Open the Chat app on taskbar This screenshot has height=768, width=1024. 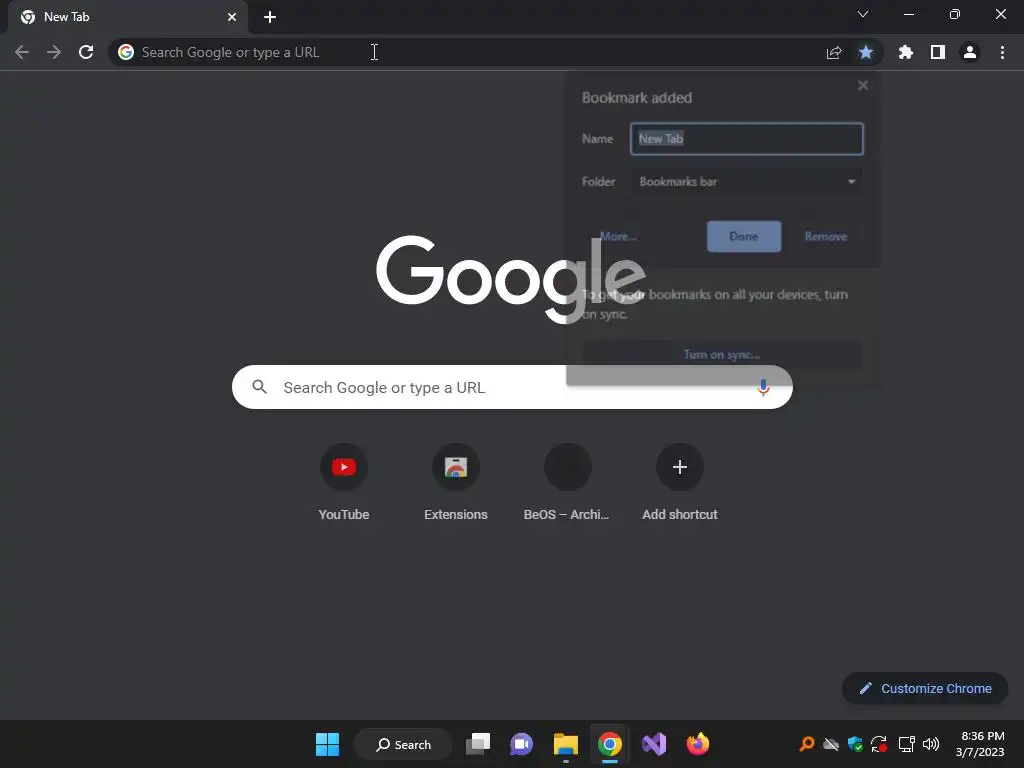(x=521, y=744)
